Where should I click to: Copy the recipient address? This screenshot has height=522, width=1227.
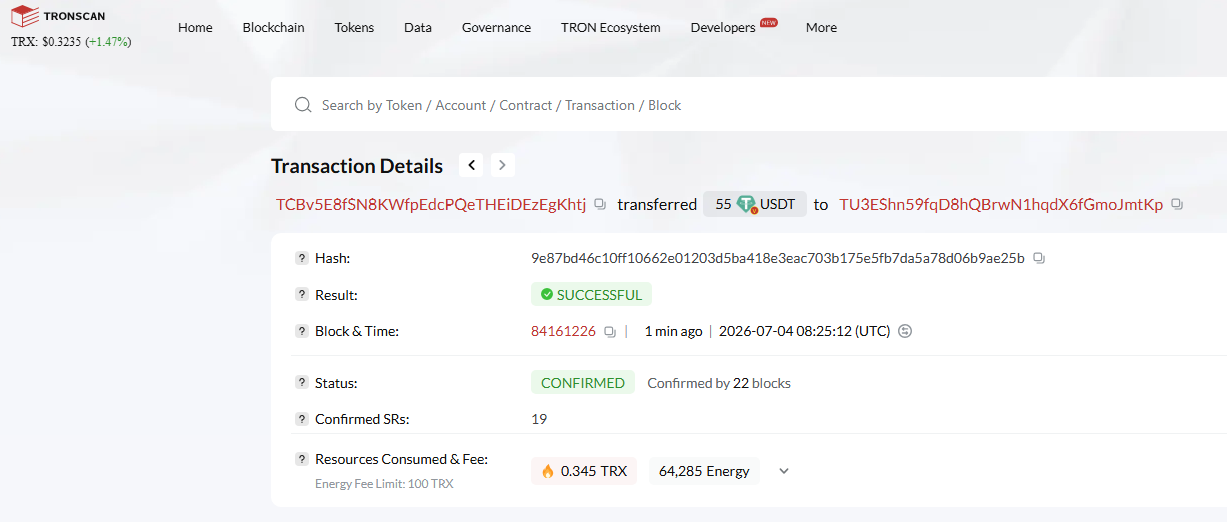tap(1177, 204)
